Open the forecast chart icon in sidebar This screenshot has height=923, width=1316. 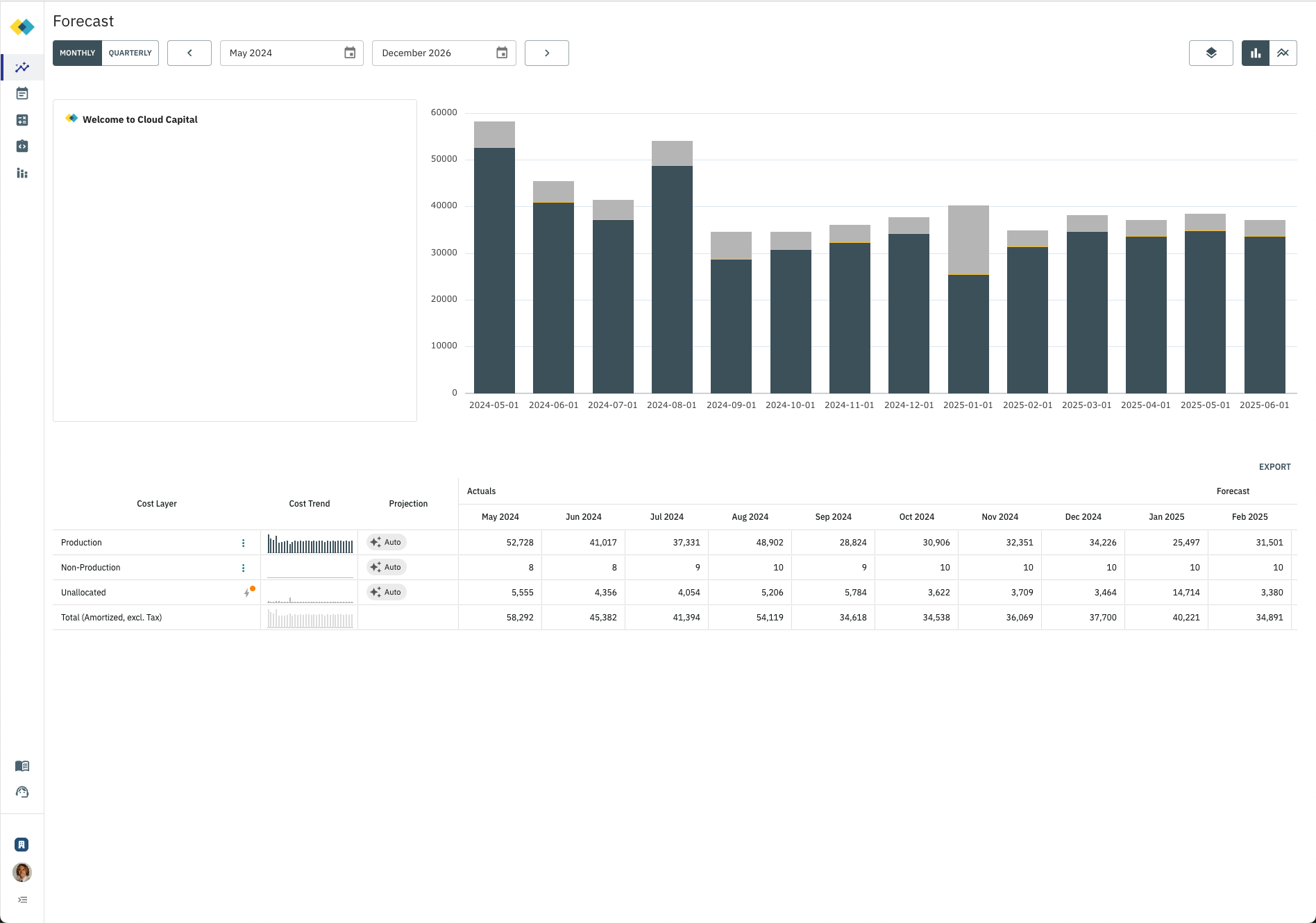(x=22, y=67)
